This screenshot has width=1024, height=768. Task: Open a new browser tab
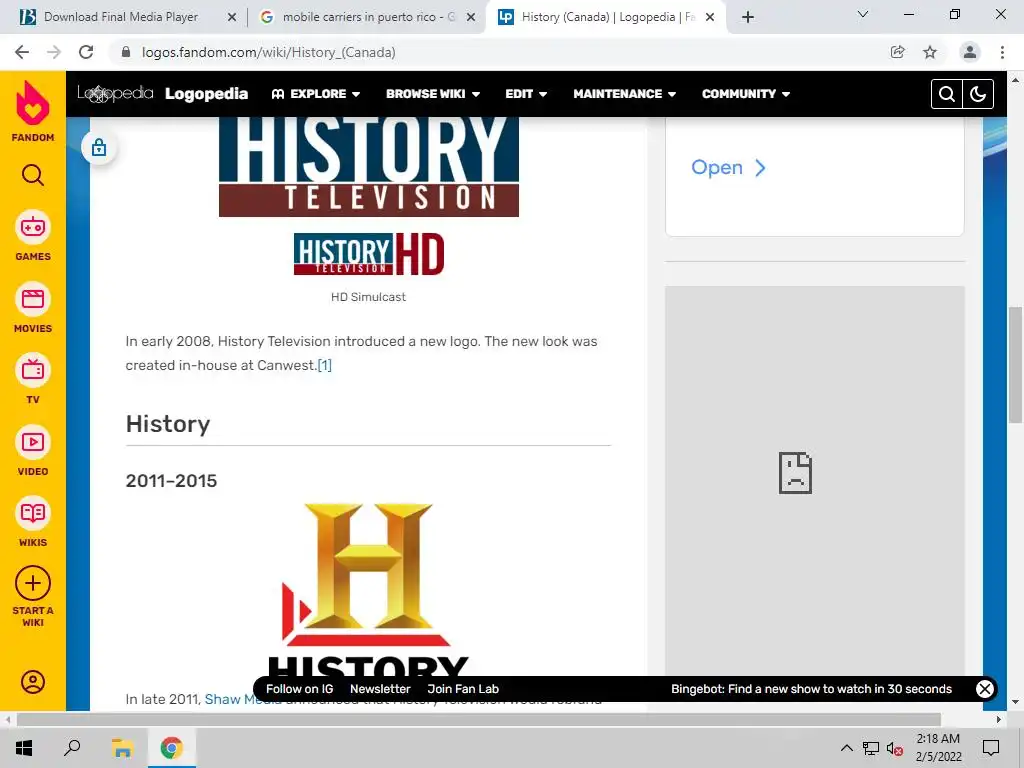click(748, 17)
